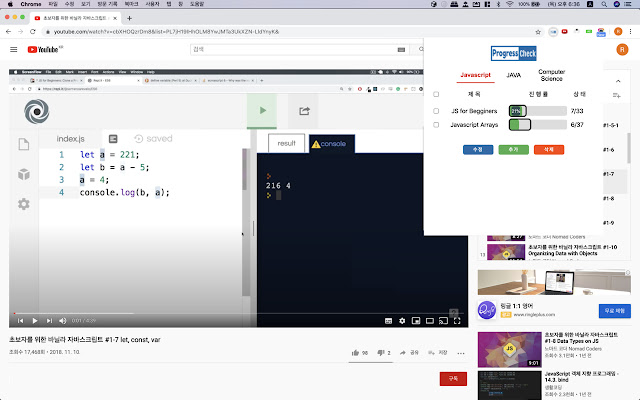Like the video with thumbs up
This screenshot has width=640, height=400.
tap(354, 353)
